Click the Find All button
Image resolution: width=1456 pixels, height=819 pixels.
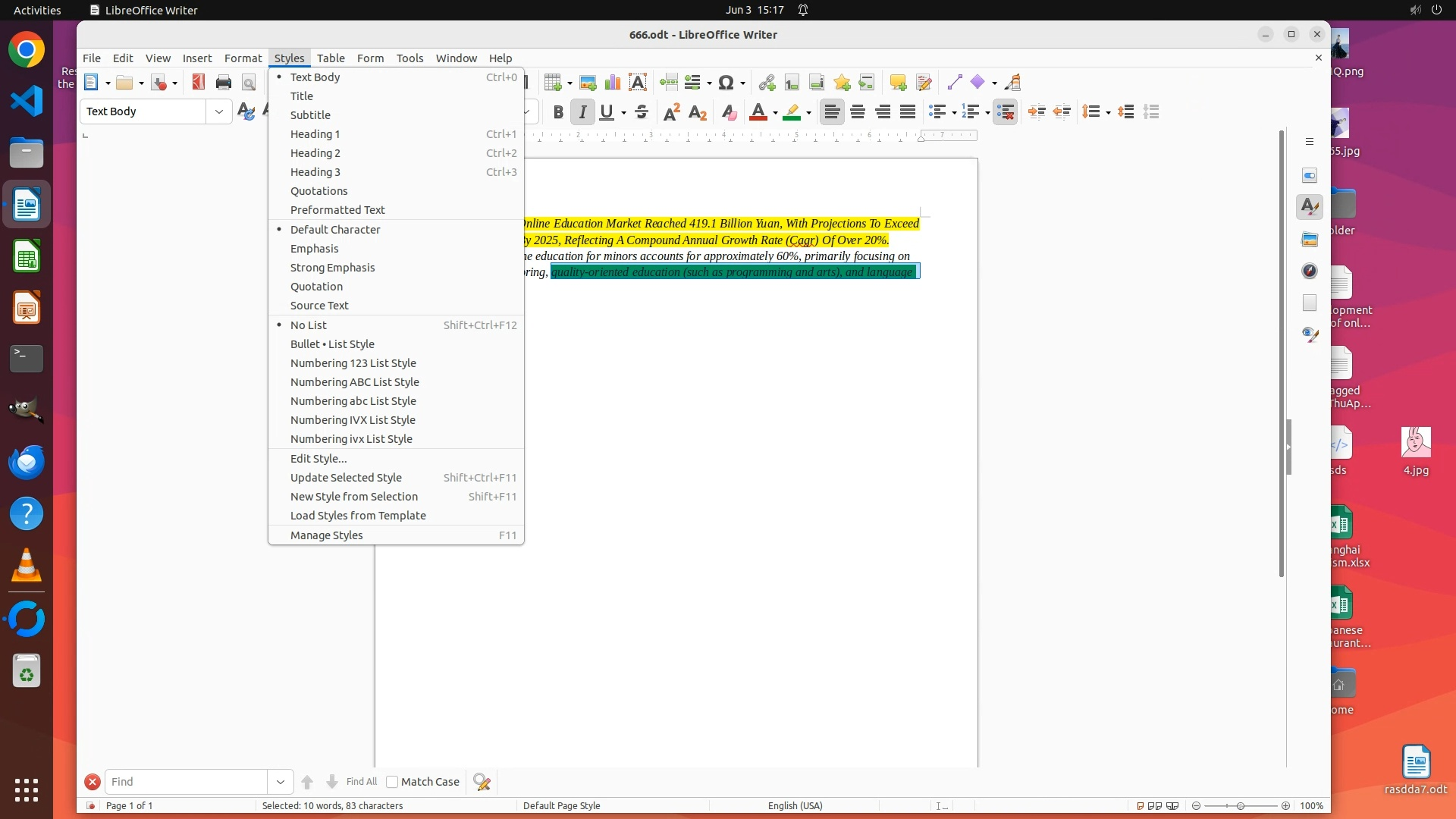pyautogui.click(x=361, y=782)
